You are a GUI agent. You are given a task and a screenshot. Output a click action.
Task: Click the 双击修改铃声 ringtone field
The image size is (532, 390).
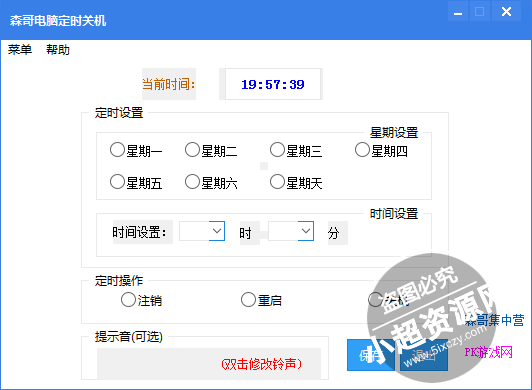point(209,364)
